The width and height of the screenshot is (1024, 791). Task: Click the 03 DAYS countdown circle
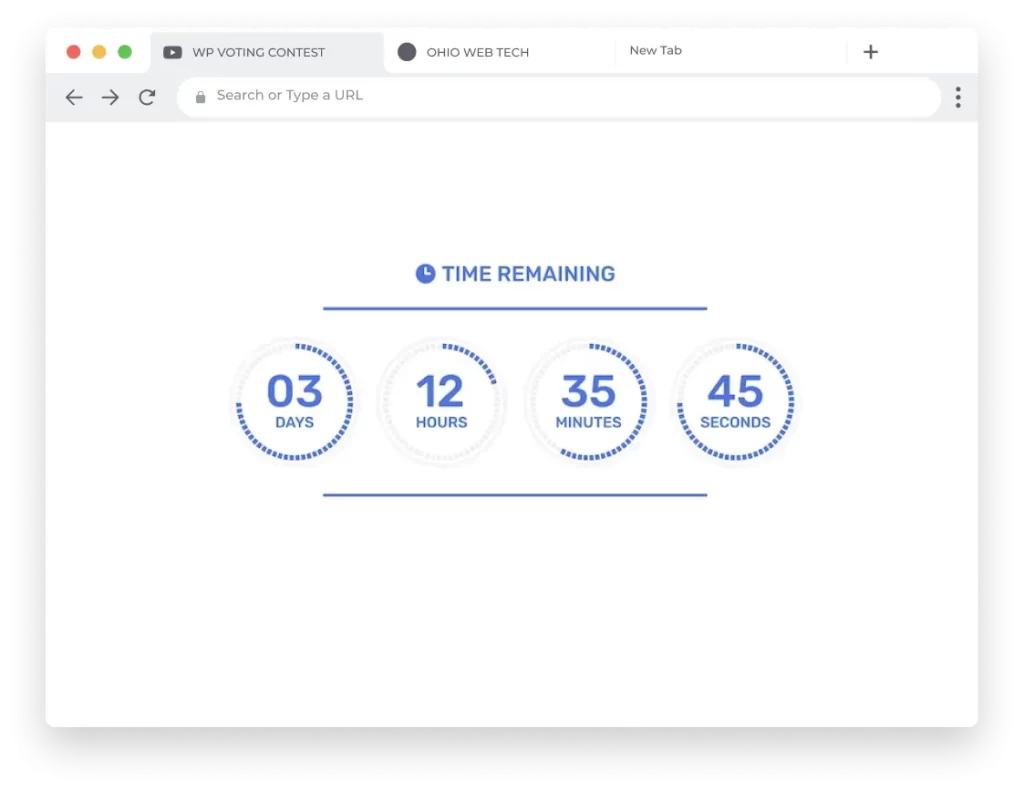[x=295, y=402]
